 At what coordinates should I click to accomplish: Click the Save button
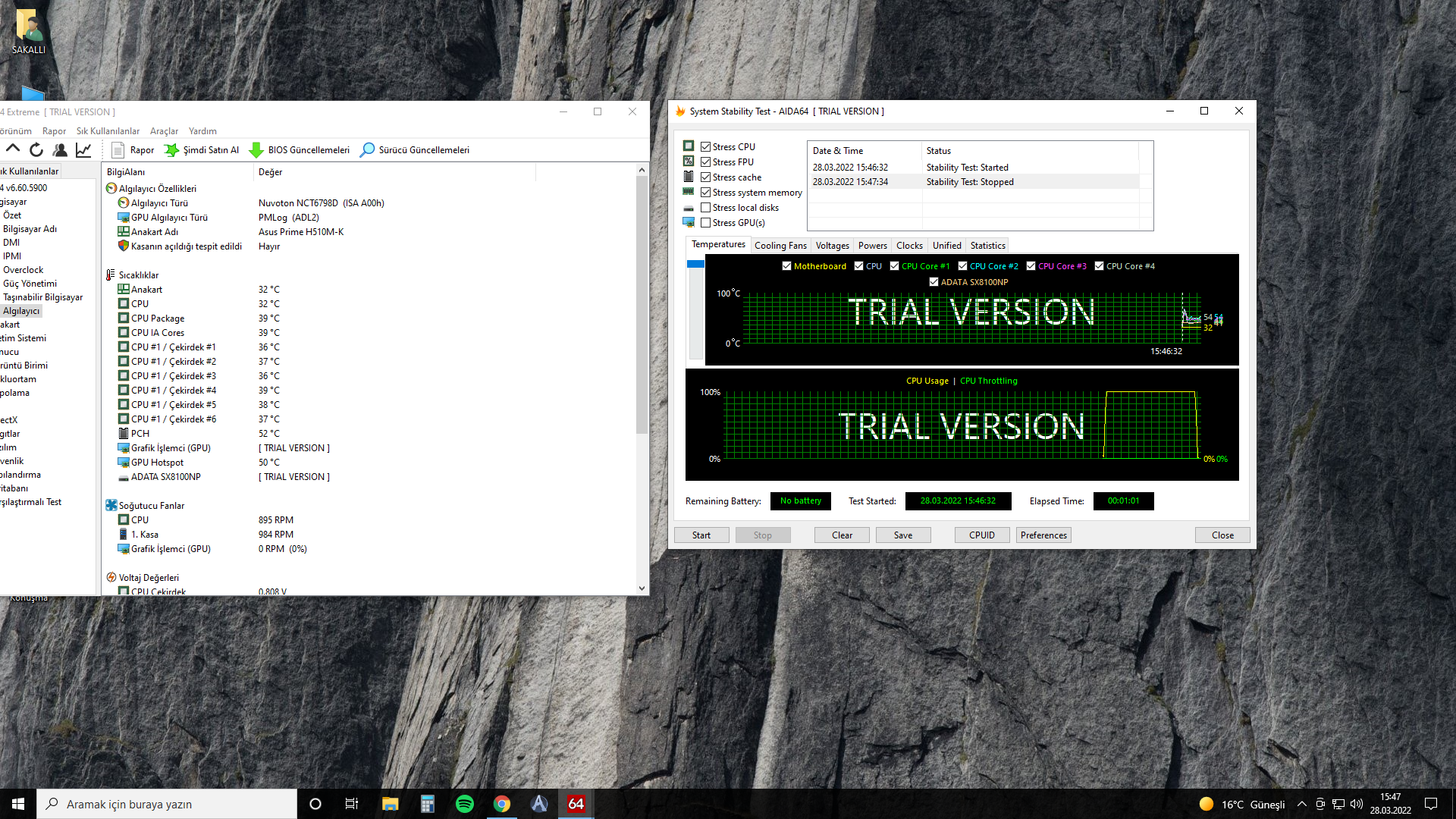point(903,535)
